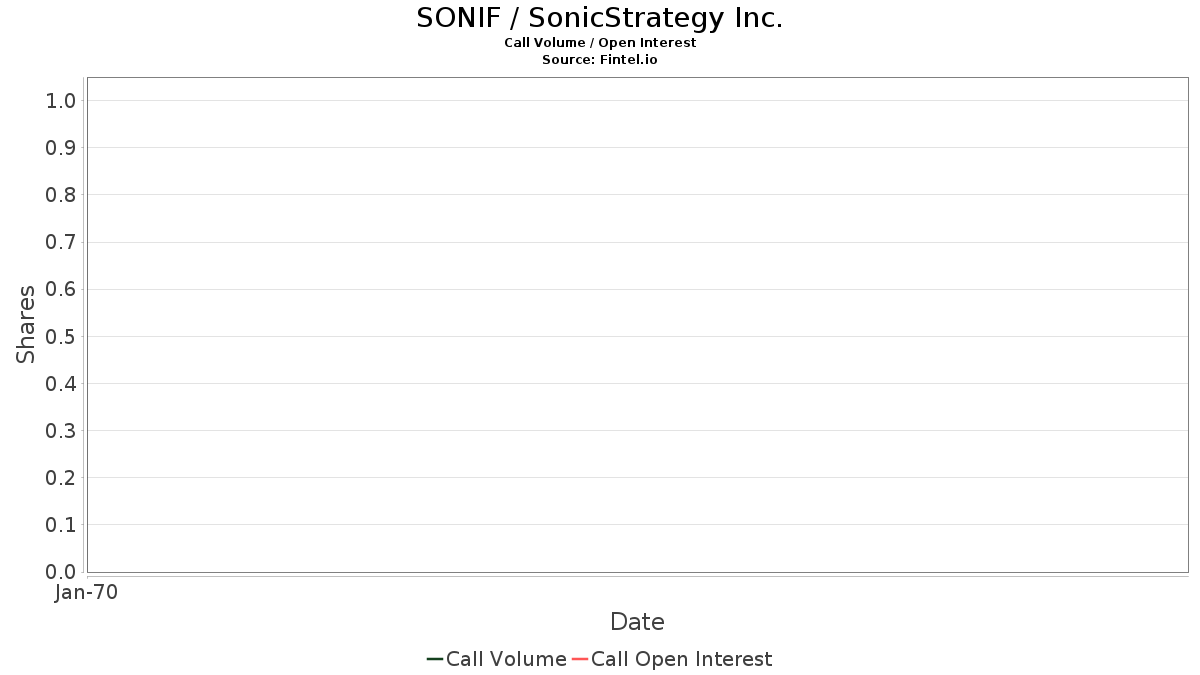Click the Date x-axis title
The image size is (1200, 675).
click(x=637, y=622)
